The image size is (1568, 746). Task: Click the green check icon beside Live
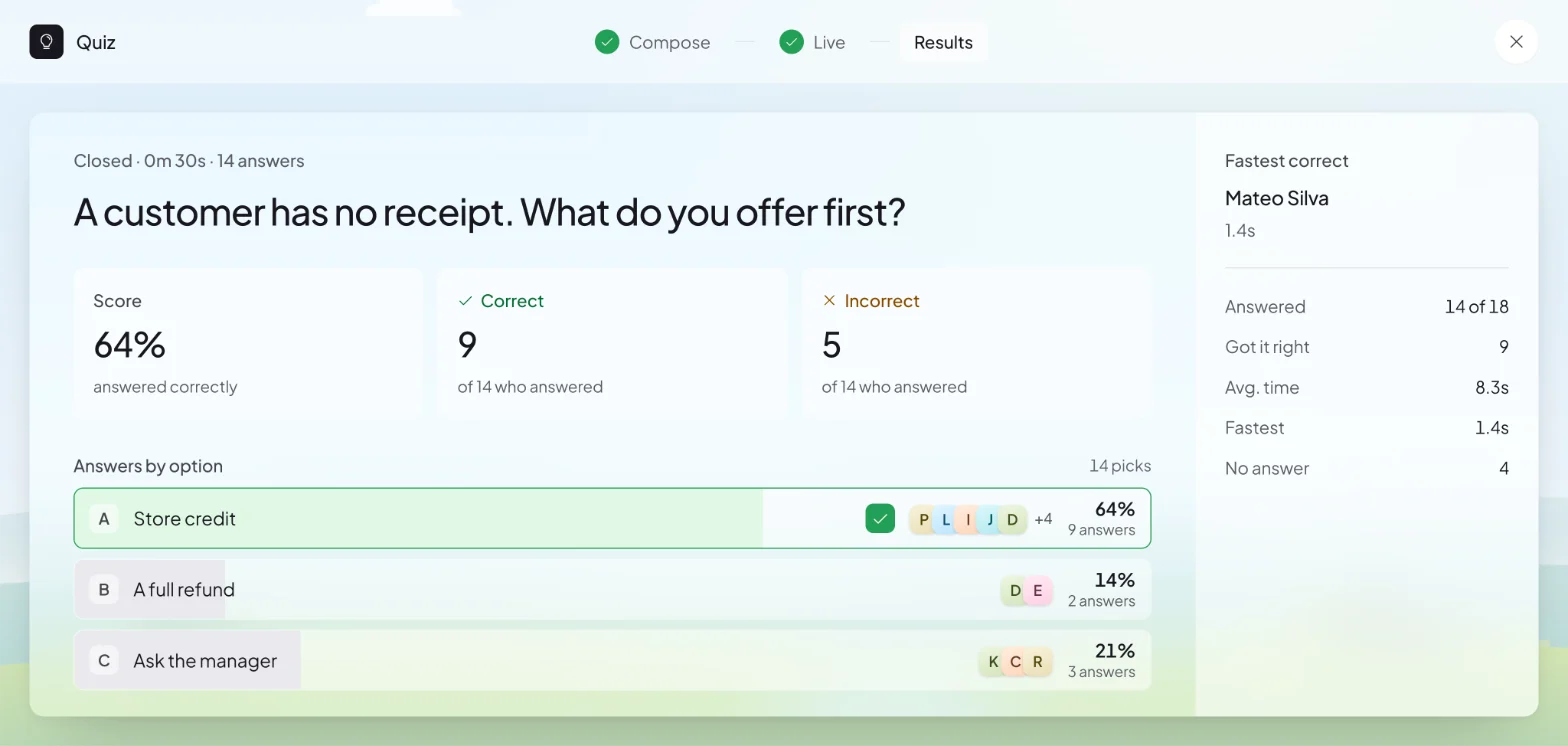point(791,42)
